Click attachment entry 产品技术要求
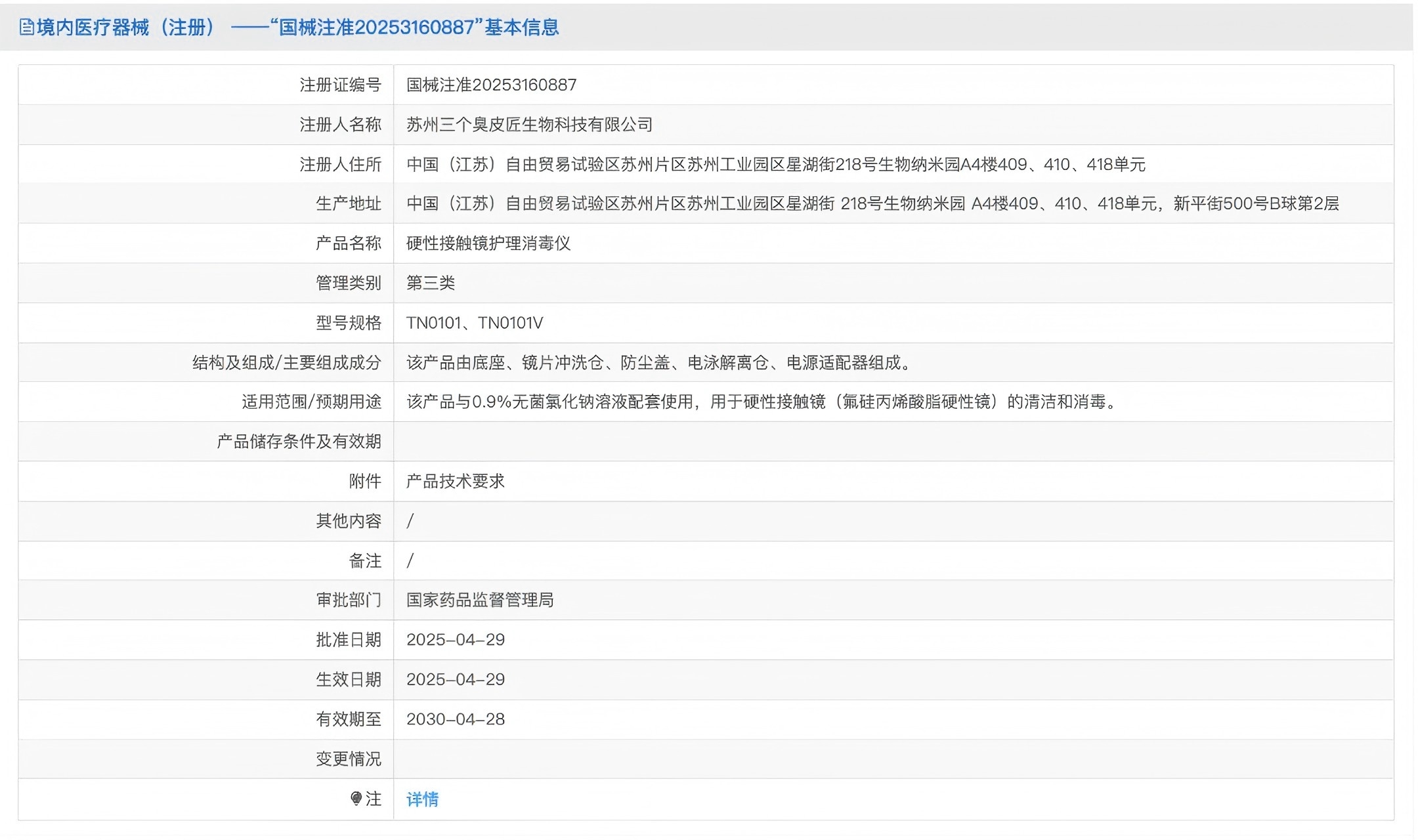Image resolution: width=1418 pixels, height=840 pixels. click(455, 481)
